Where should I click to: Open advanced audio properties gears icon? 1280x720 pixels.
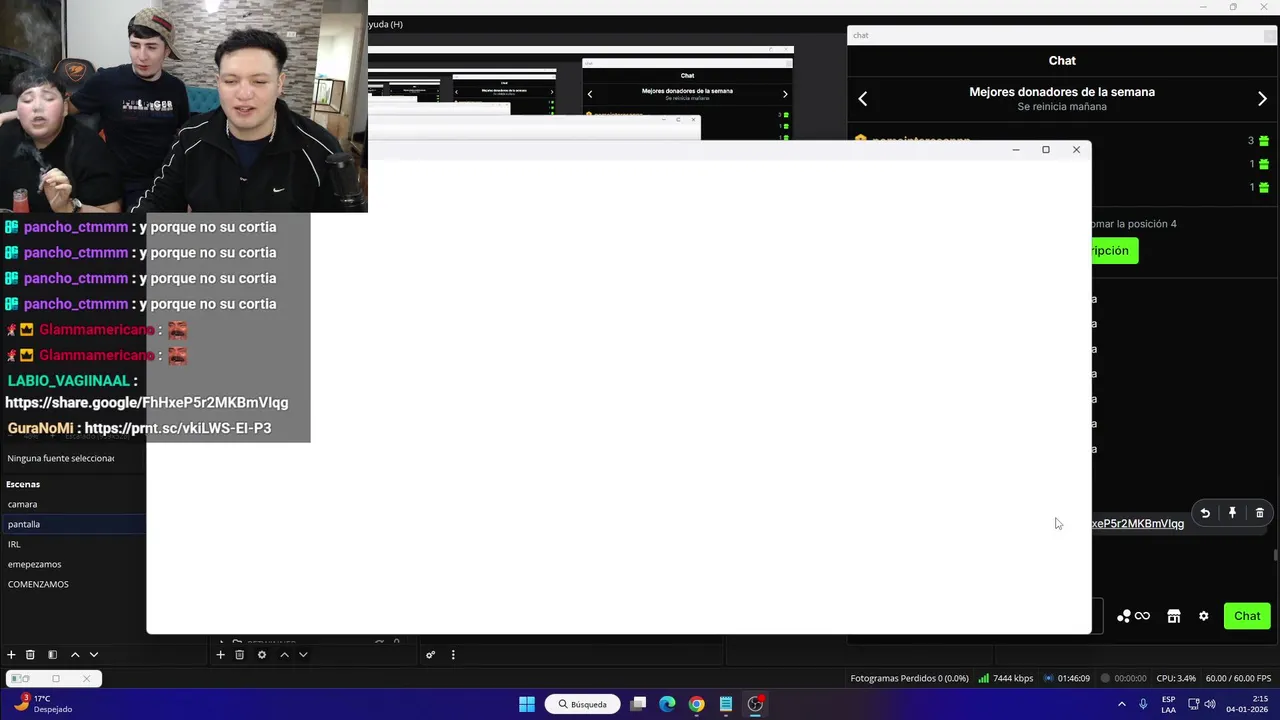[x=431, y=655]
